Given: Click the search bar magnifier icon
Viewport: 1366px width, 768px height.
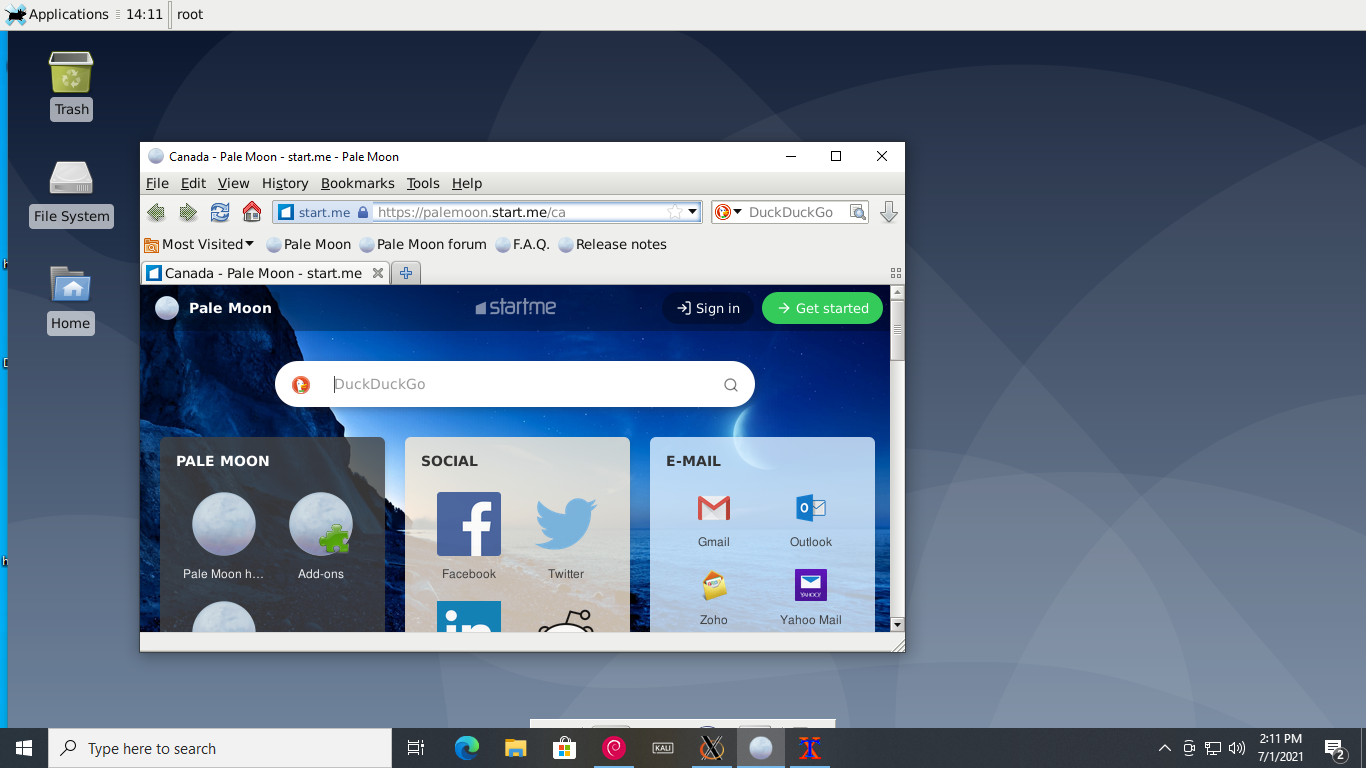Looking at the screenshot, I should tap(857, 212).
